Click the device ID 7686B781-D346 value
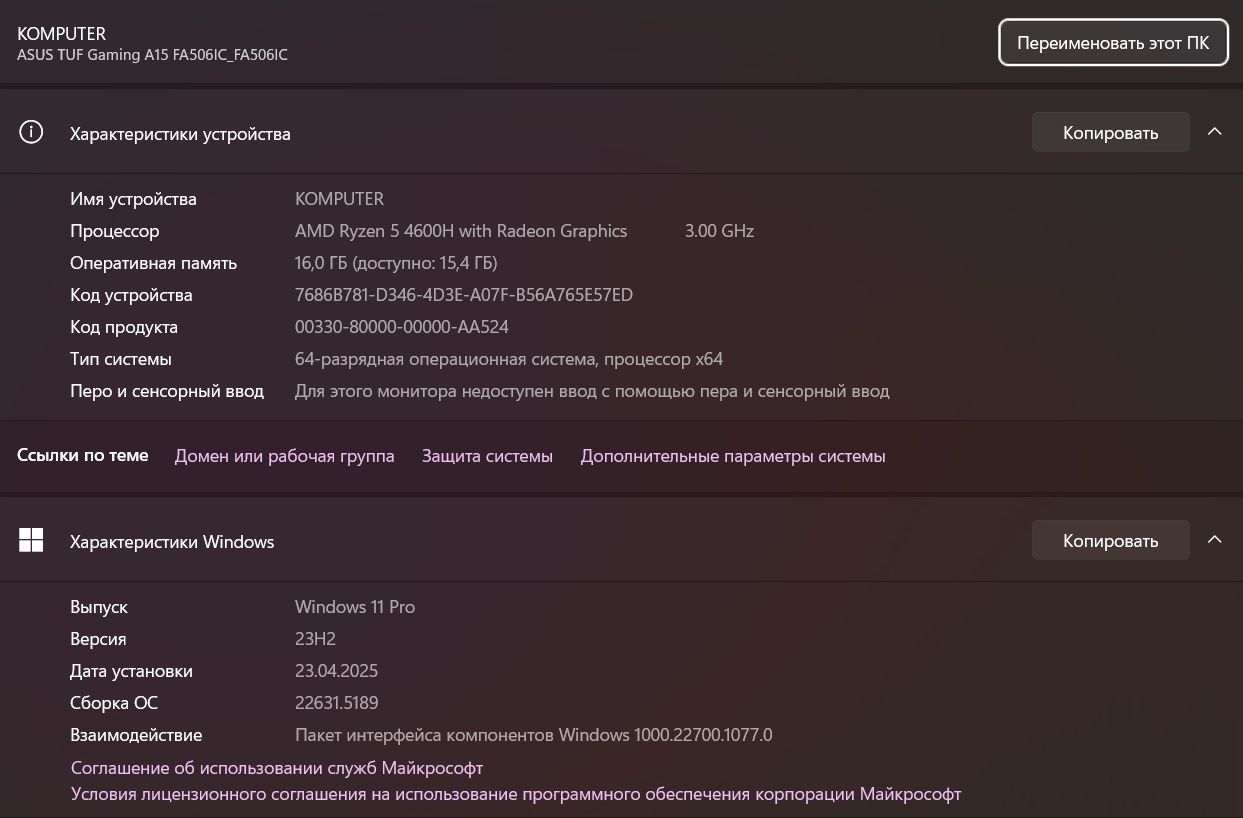Image resolution: width=1243 pixels, height=818 pixels. [464, 295]
